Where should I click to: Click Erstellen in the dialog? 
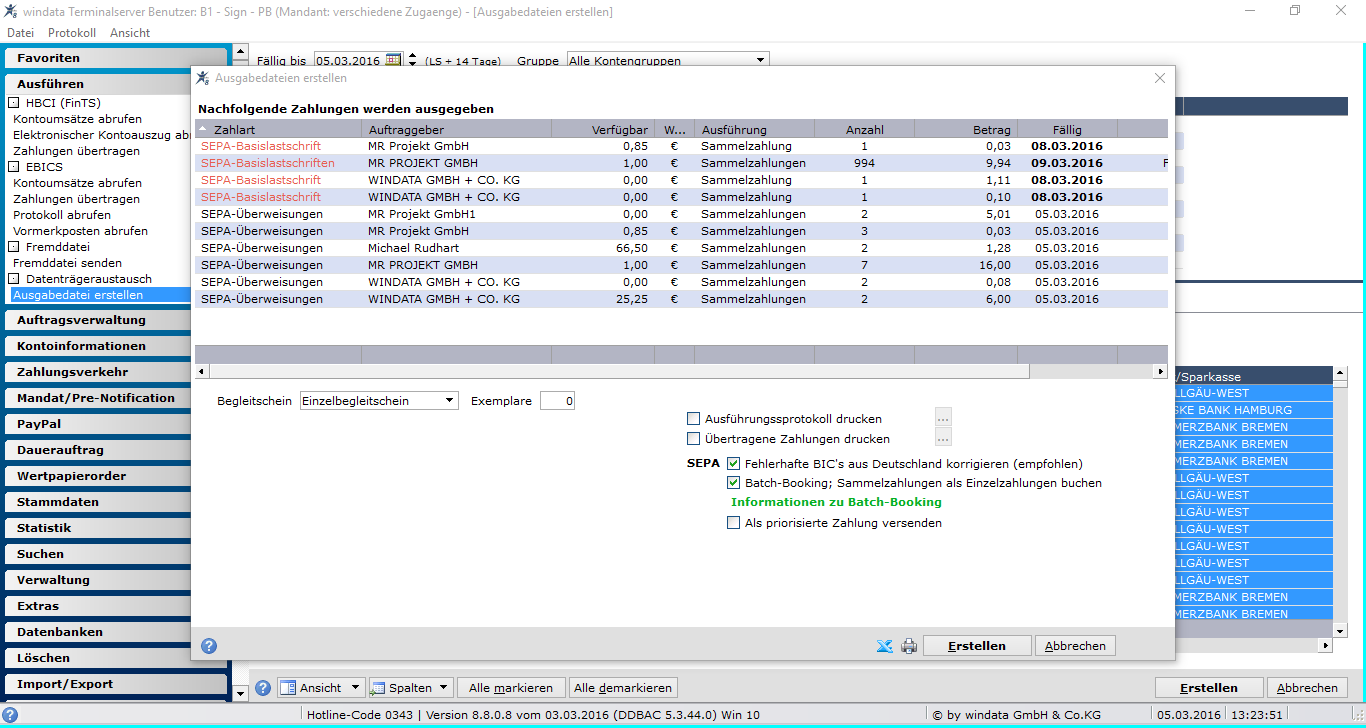point(977,646)
